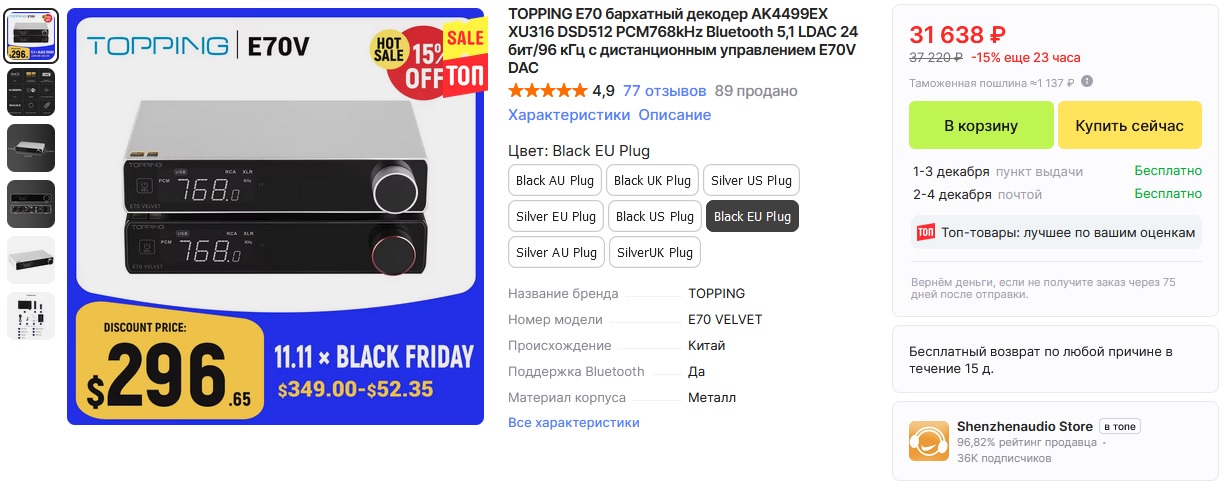Image resolution: width=1222 pixels, height=483 pixels.
Task: Choose Silver EU Plug variant
Action: click(554, 217)
